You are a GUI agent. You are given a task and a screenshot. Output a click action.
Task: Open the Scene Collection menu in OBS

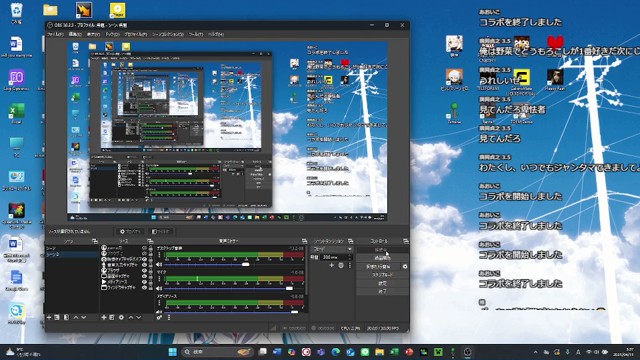(168, 34)
